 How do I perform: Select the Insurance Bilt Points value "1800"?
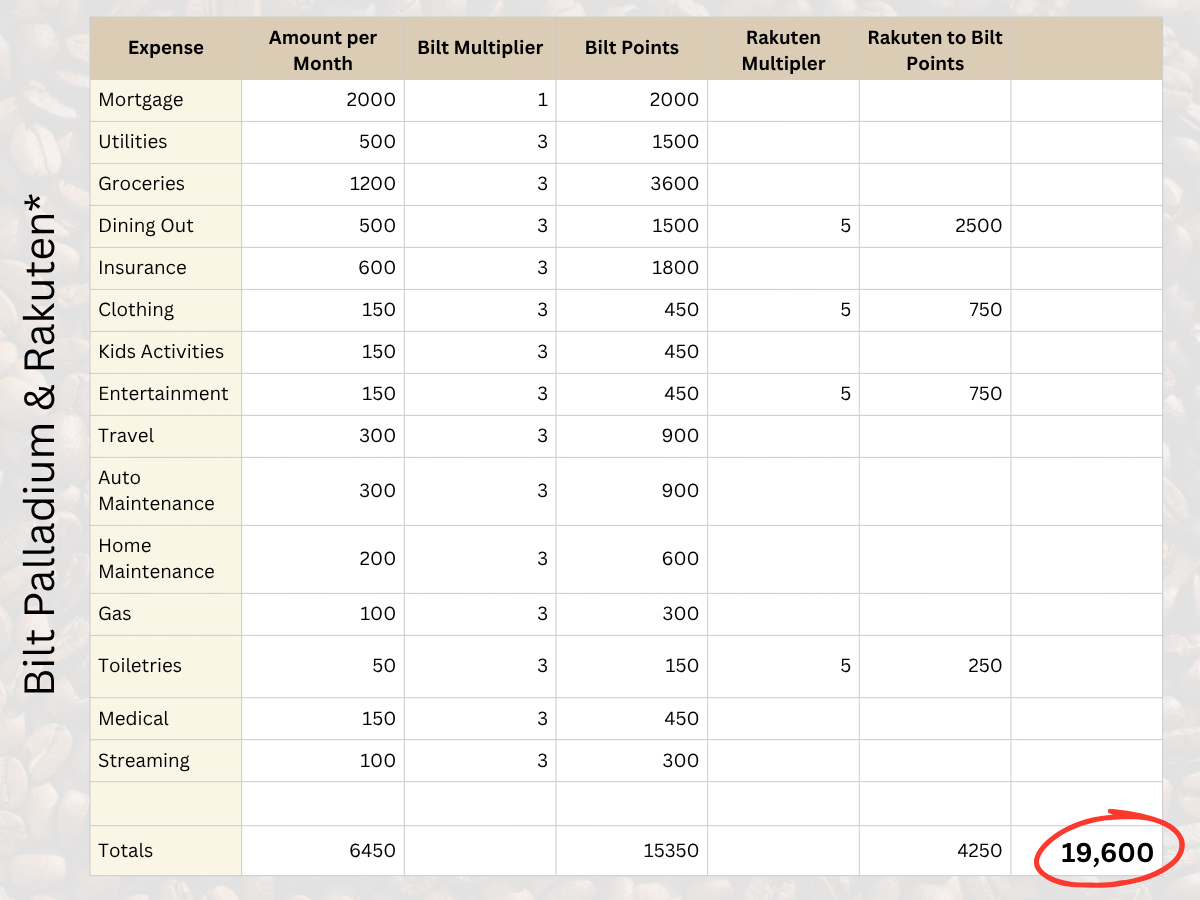(x=674, y=268)
